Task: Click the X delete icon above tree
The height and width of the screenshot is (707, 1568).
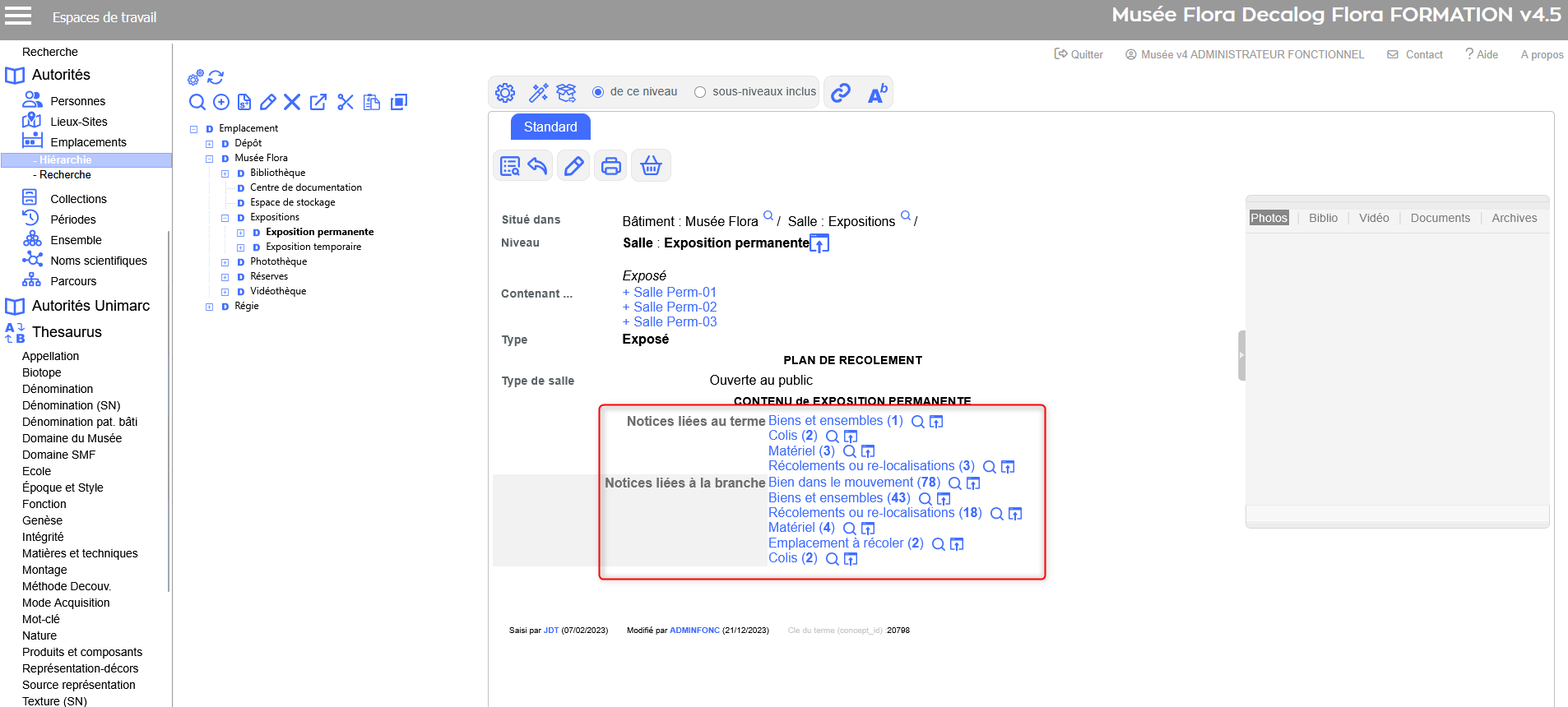Action: pos(292,102)
